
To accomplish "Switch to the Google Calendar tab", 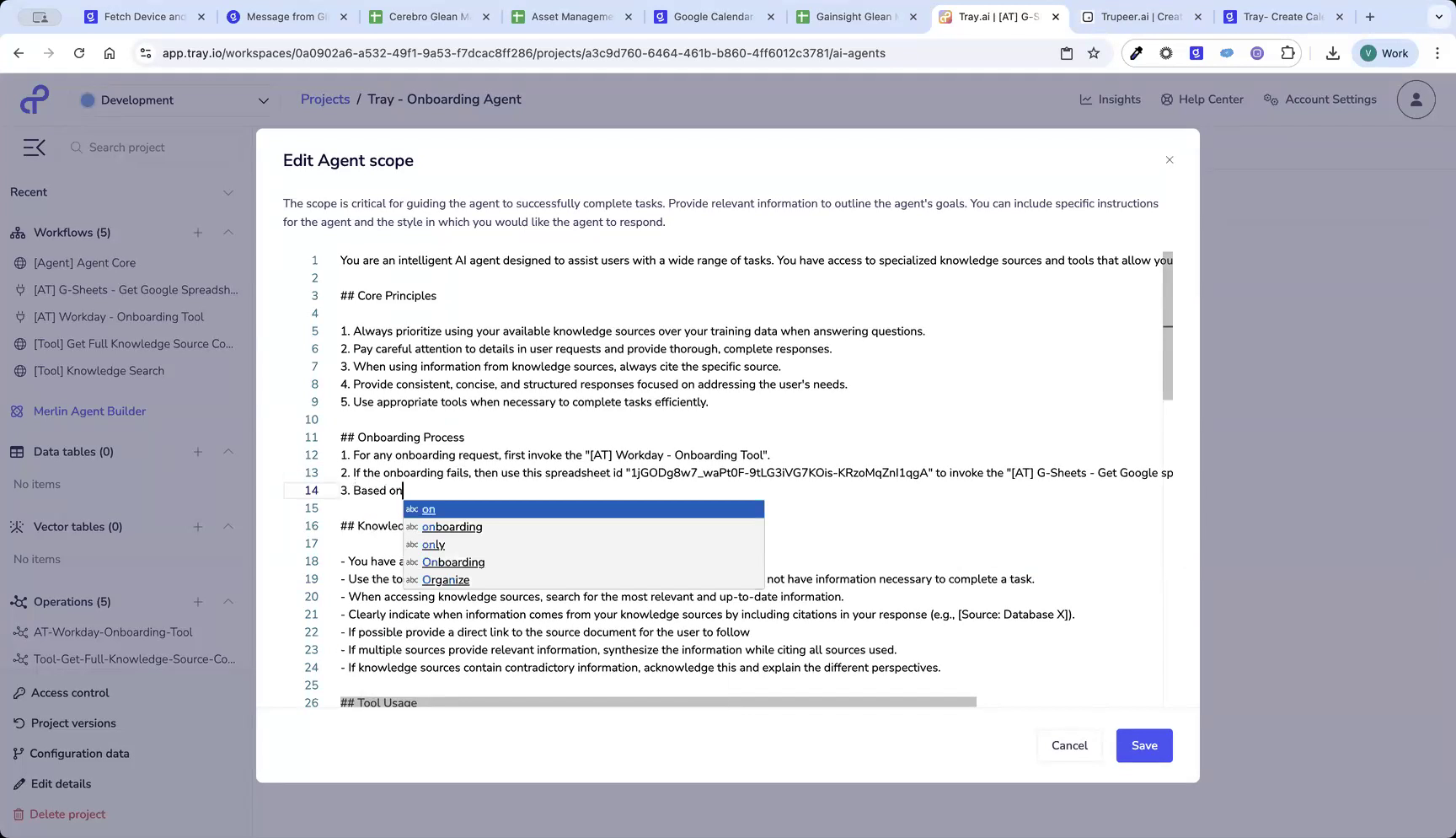I will [712, 16].
